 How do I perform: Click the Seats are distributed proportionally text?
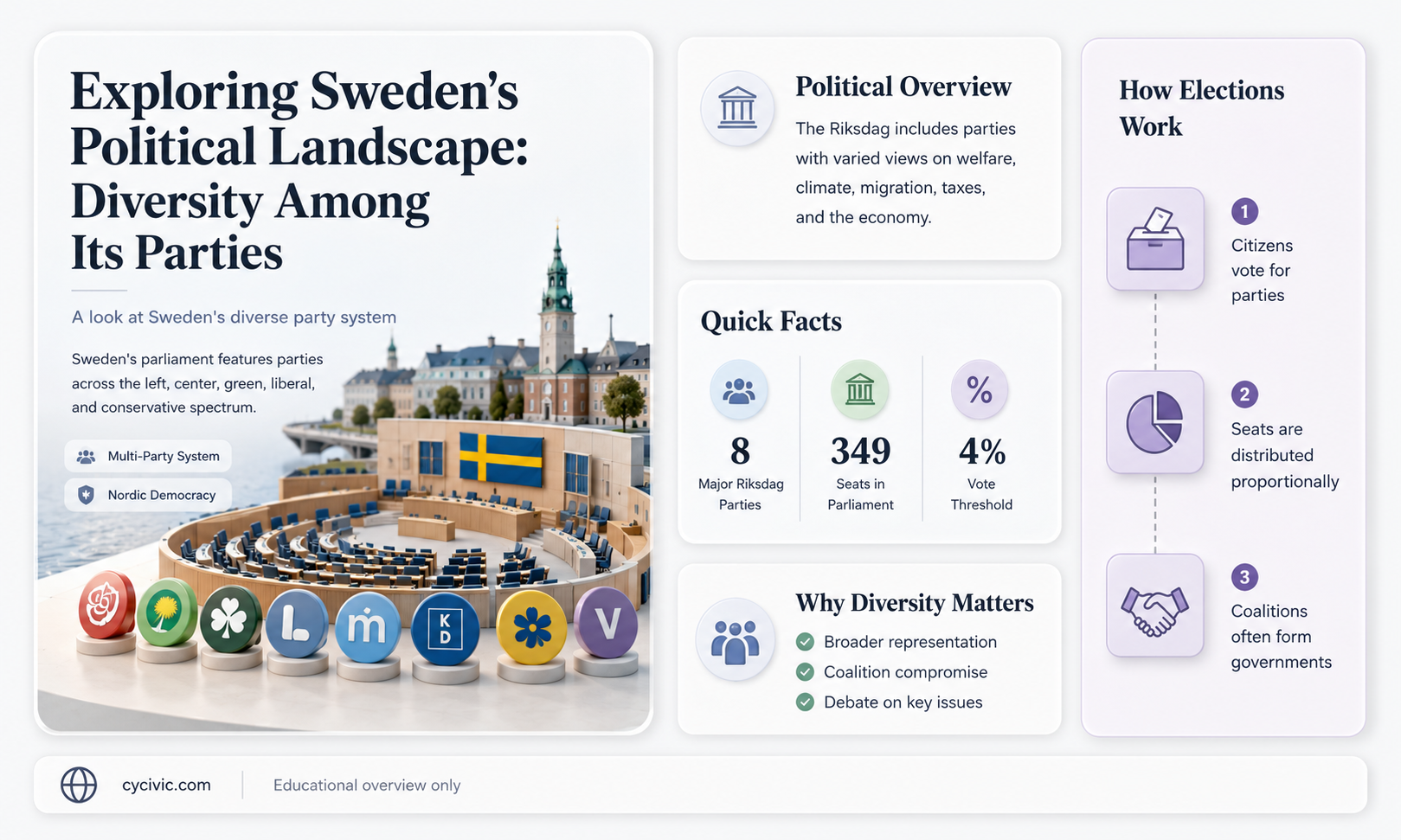point(1285,455)
